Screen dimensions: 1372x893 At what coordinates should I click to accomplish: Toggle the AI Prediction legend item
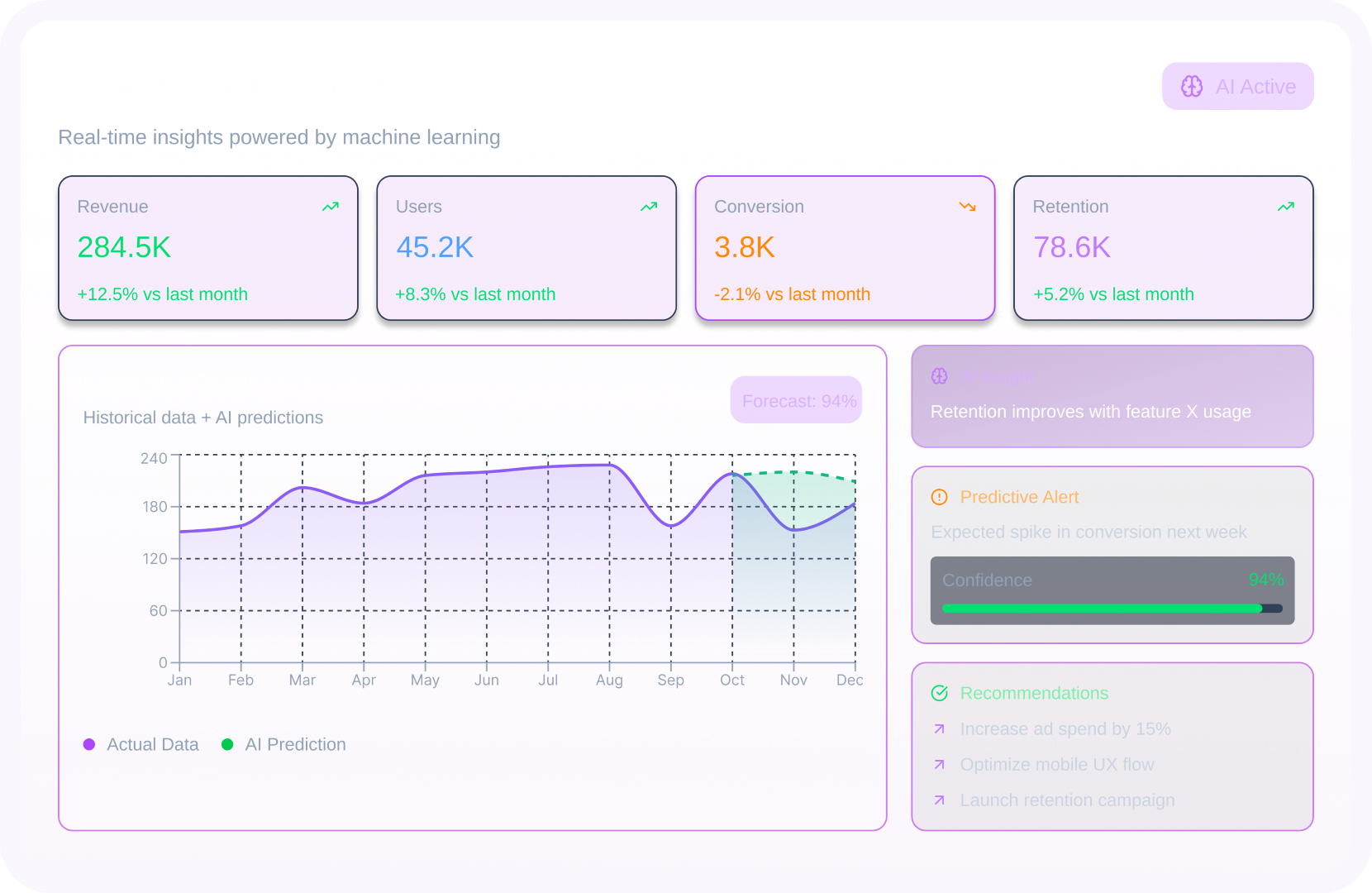(x=284, y=744)
